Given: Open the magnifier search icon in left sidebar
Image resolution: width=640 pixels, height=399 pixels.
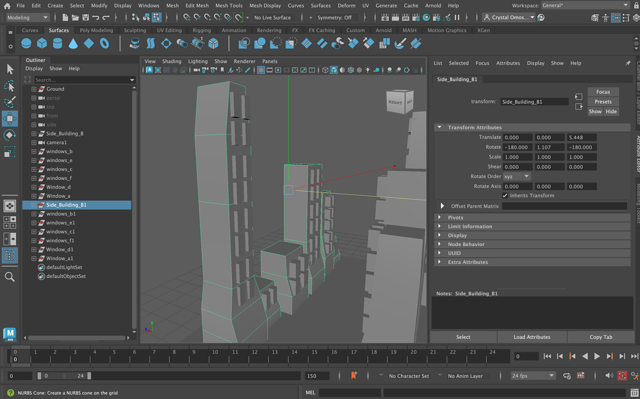Looking at the screenshot, I should pos(9,277).
